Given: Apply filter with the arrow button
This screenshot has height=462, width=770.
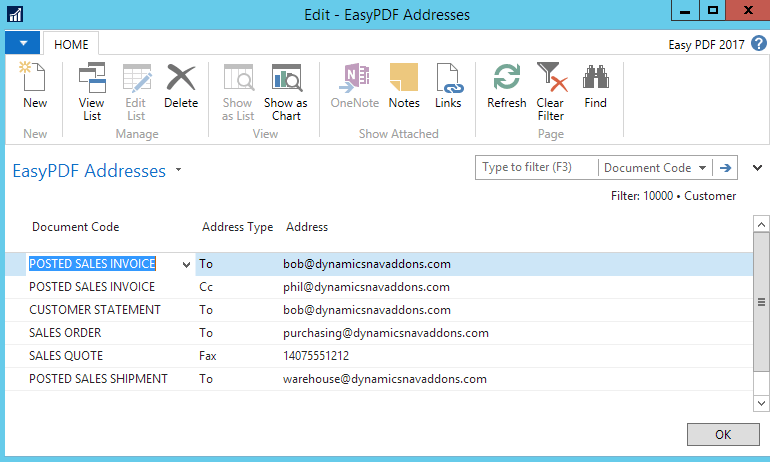Looking at the screenshot, I should point(725,168).
